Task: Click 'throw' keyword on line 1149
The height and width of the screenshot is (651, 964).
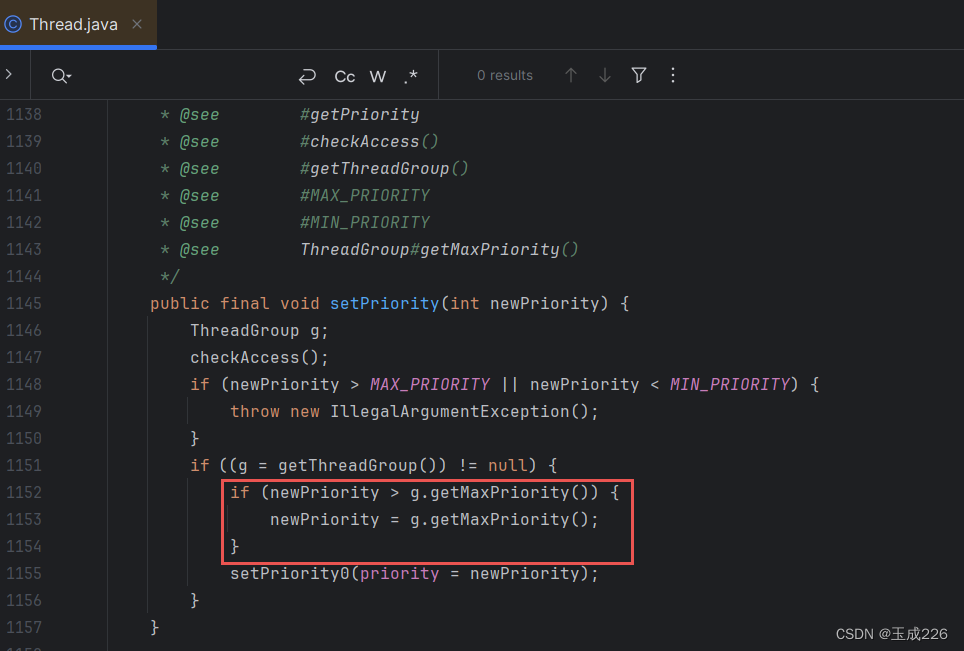Action: [255, 412]
